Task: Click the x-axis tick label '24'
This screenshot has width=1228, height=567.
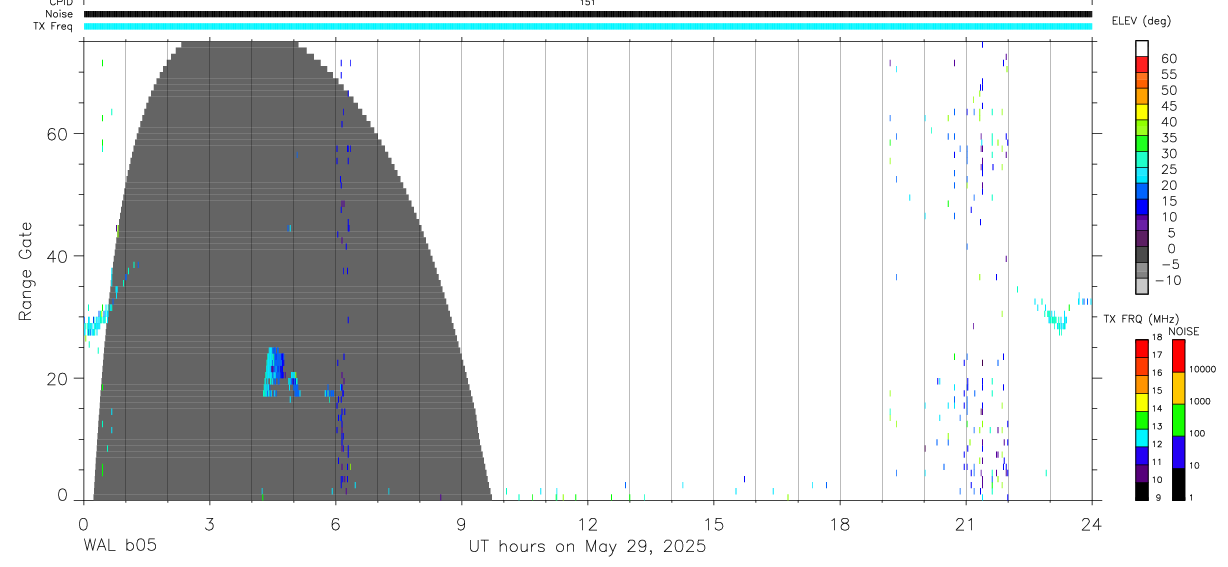Action: tap(1091, 523)
